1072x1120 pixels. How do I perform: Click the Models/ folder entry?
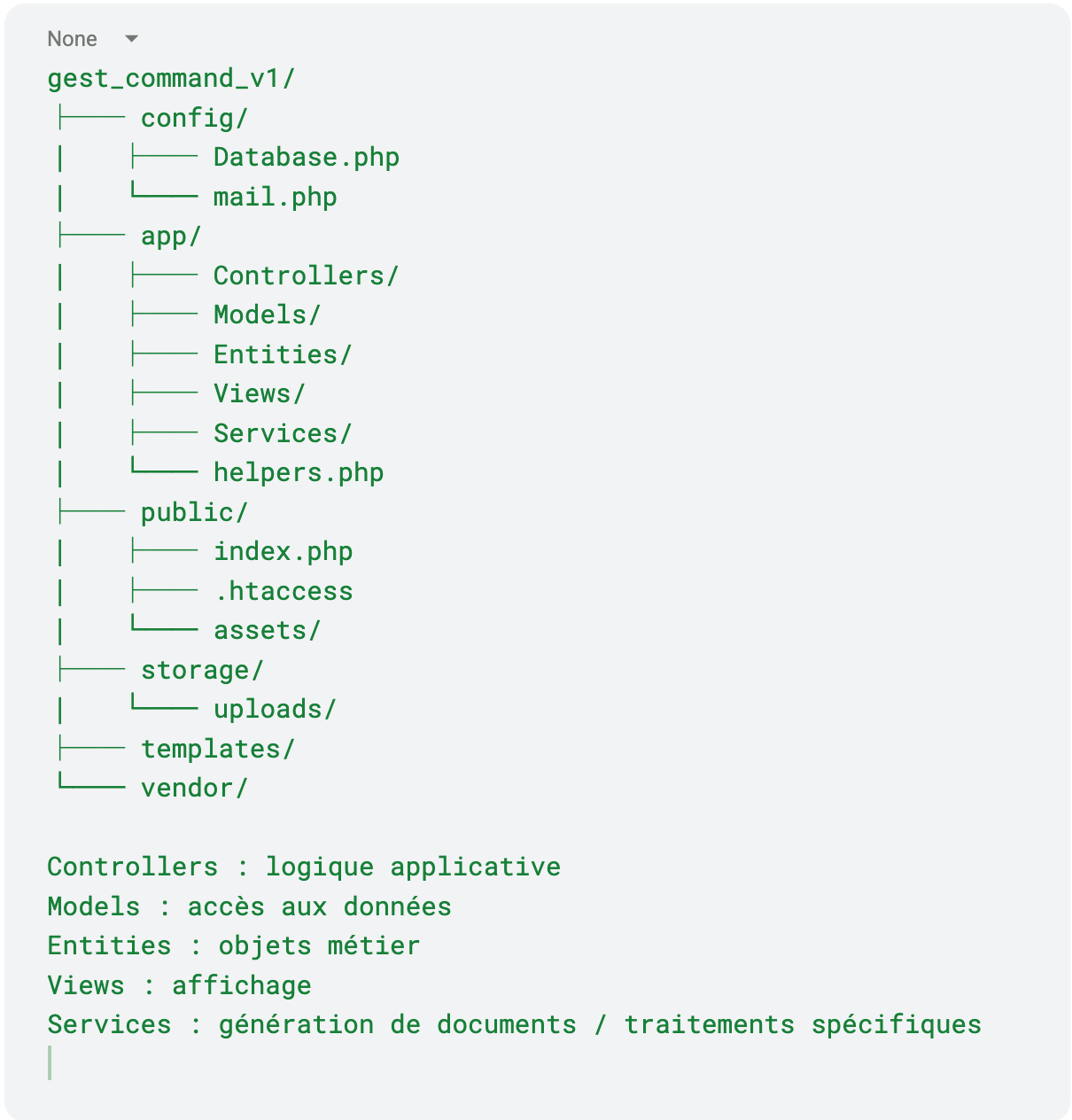pos(267,315)
